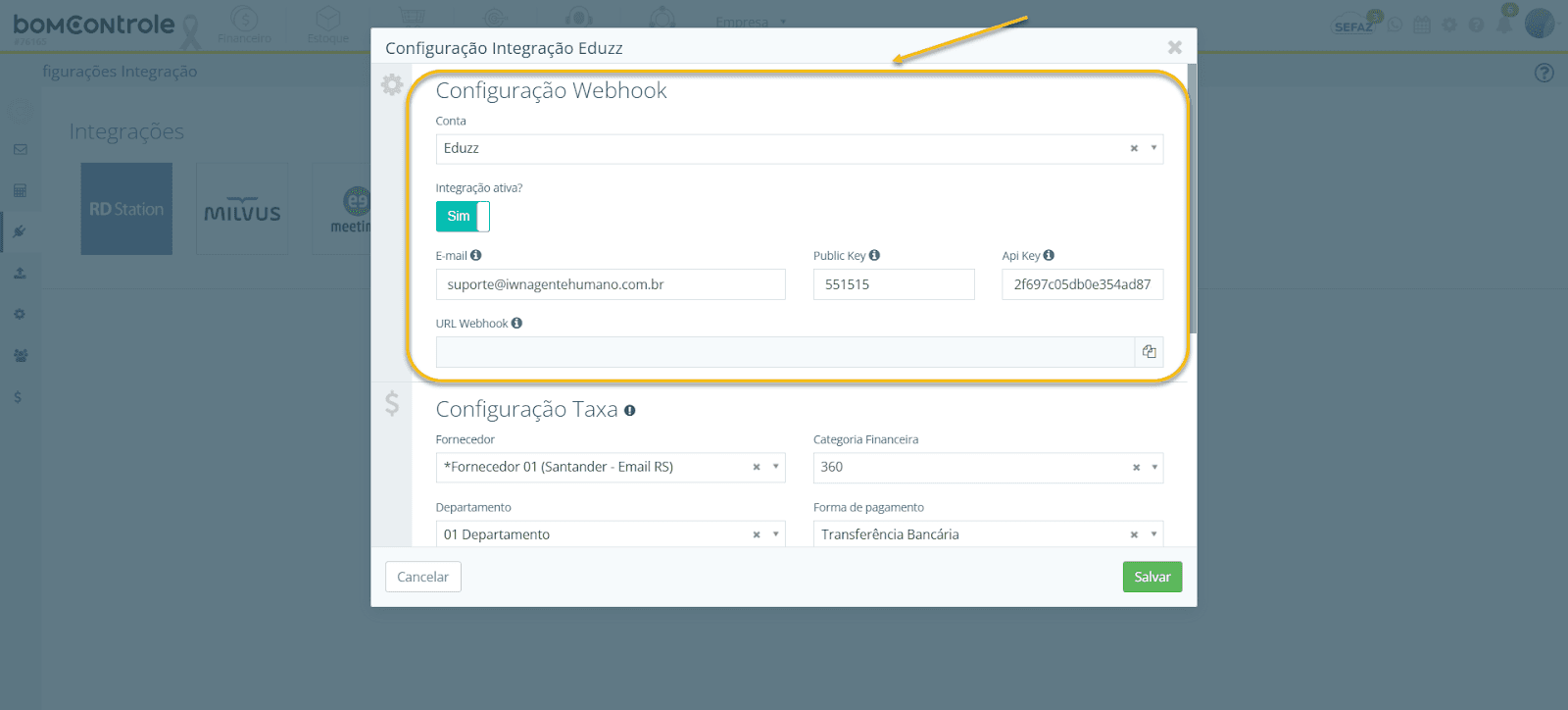Expand the Categoria Financeira 360 dropdown
The image size is (1568, 710).
(1154, 467)
